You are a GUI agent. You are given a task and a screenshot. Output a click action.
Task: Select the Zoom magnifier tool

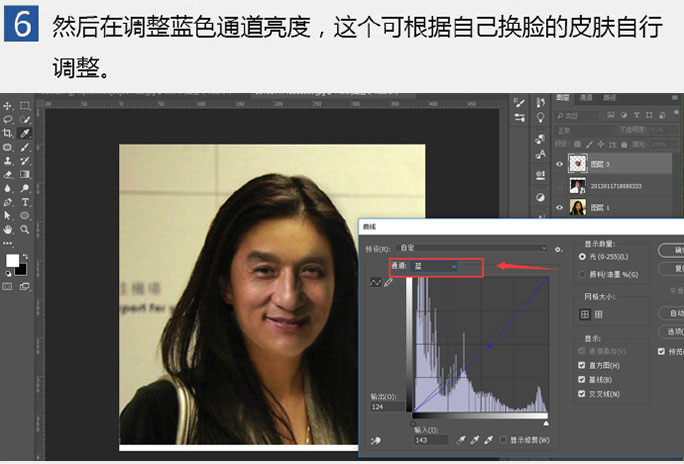pyautogui.click(x=25, y=229)
